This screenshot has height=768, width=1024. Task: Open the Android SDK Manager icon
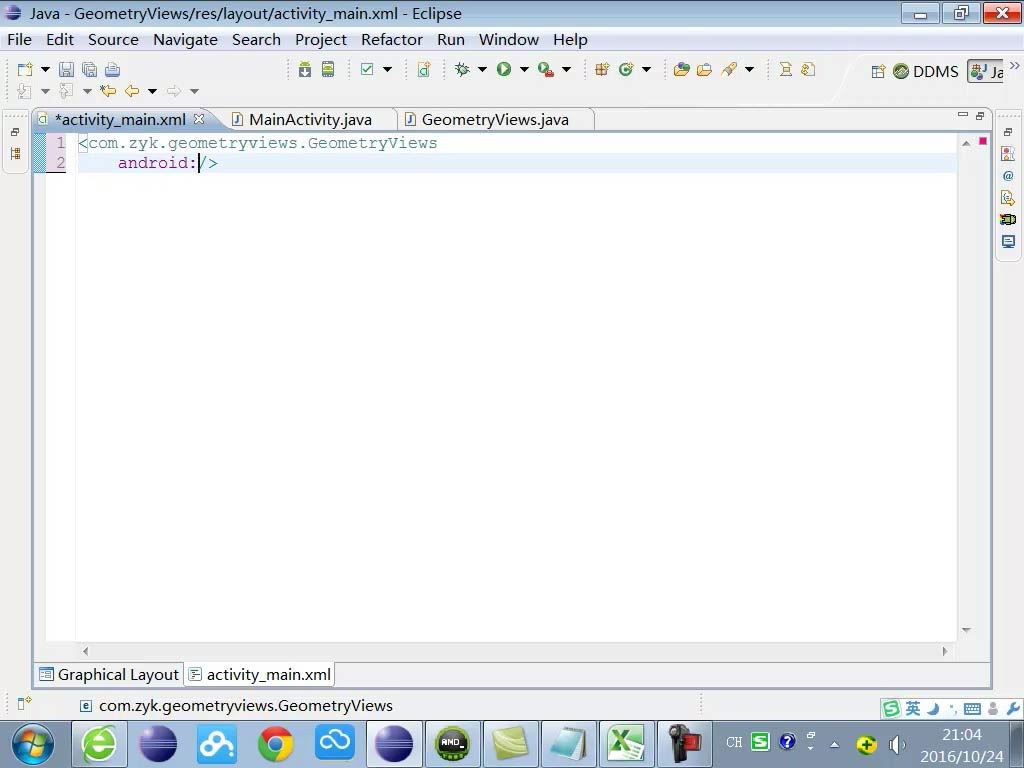tap(305, 70)
